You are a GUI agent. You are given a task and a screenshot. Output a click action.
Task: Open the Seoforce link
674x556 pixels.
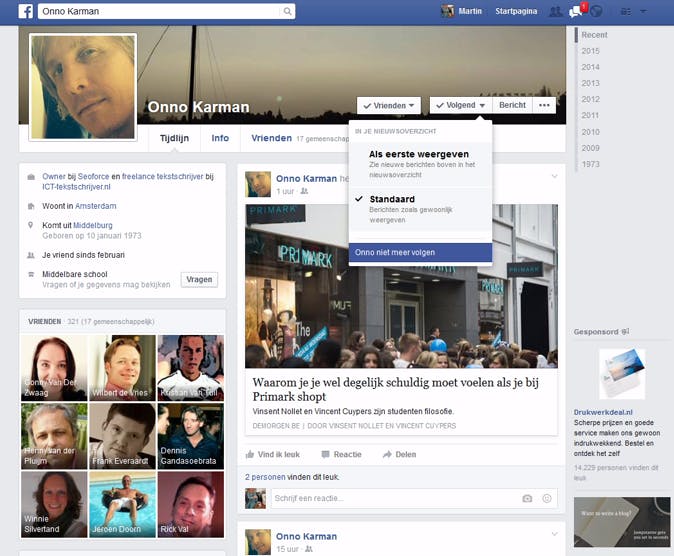[93, 176]
